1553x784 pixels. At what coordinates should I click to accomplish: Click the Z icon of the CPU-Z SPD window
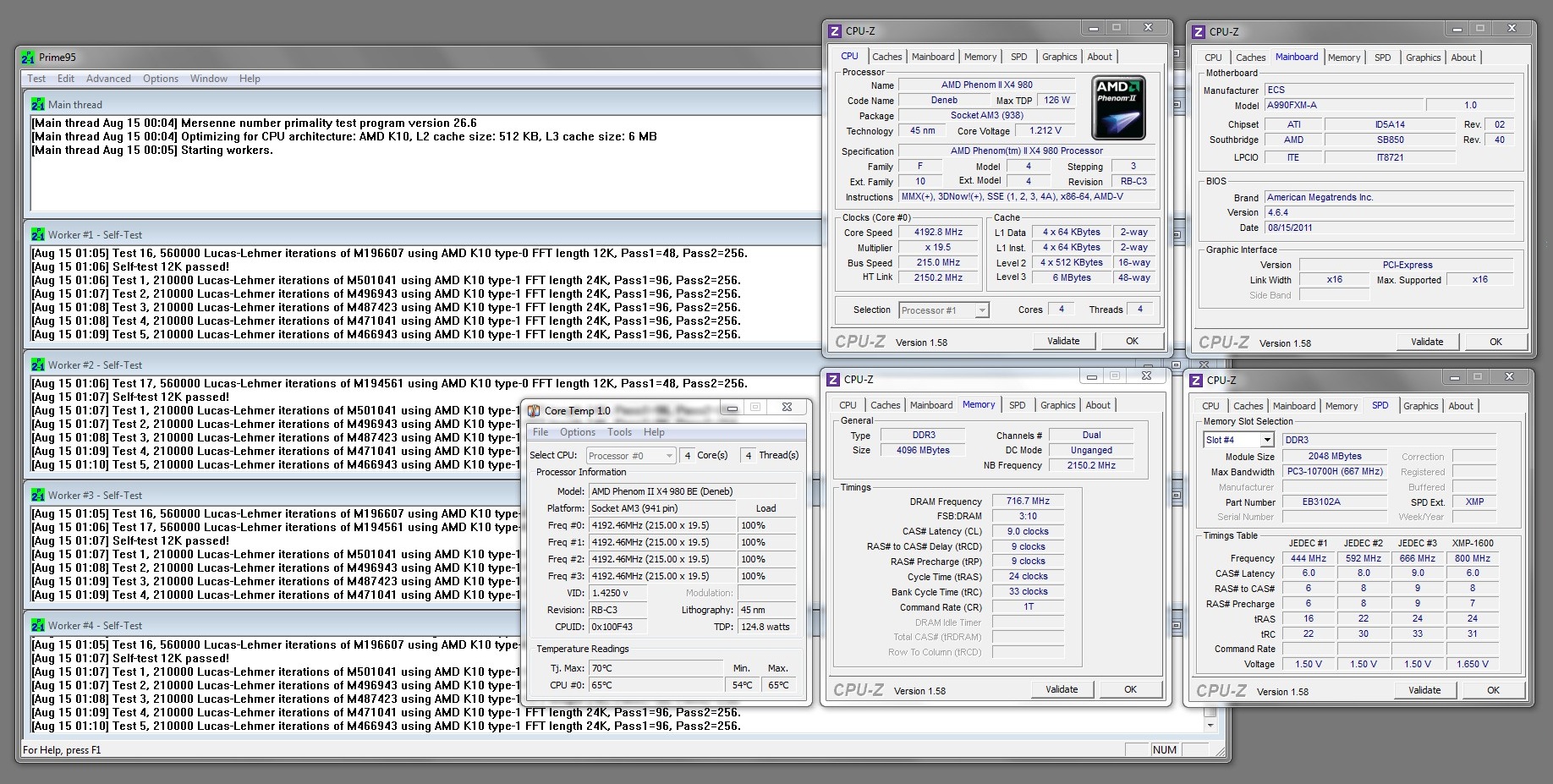[1195, 381]
